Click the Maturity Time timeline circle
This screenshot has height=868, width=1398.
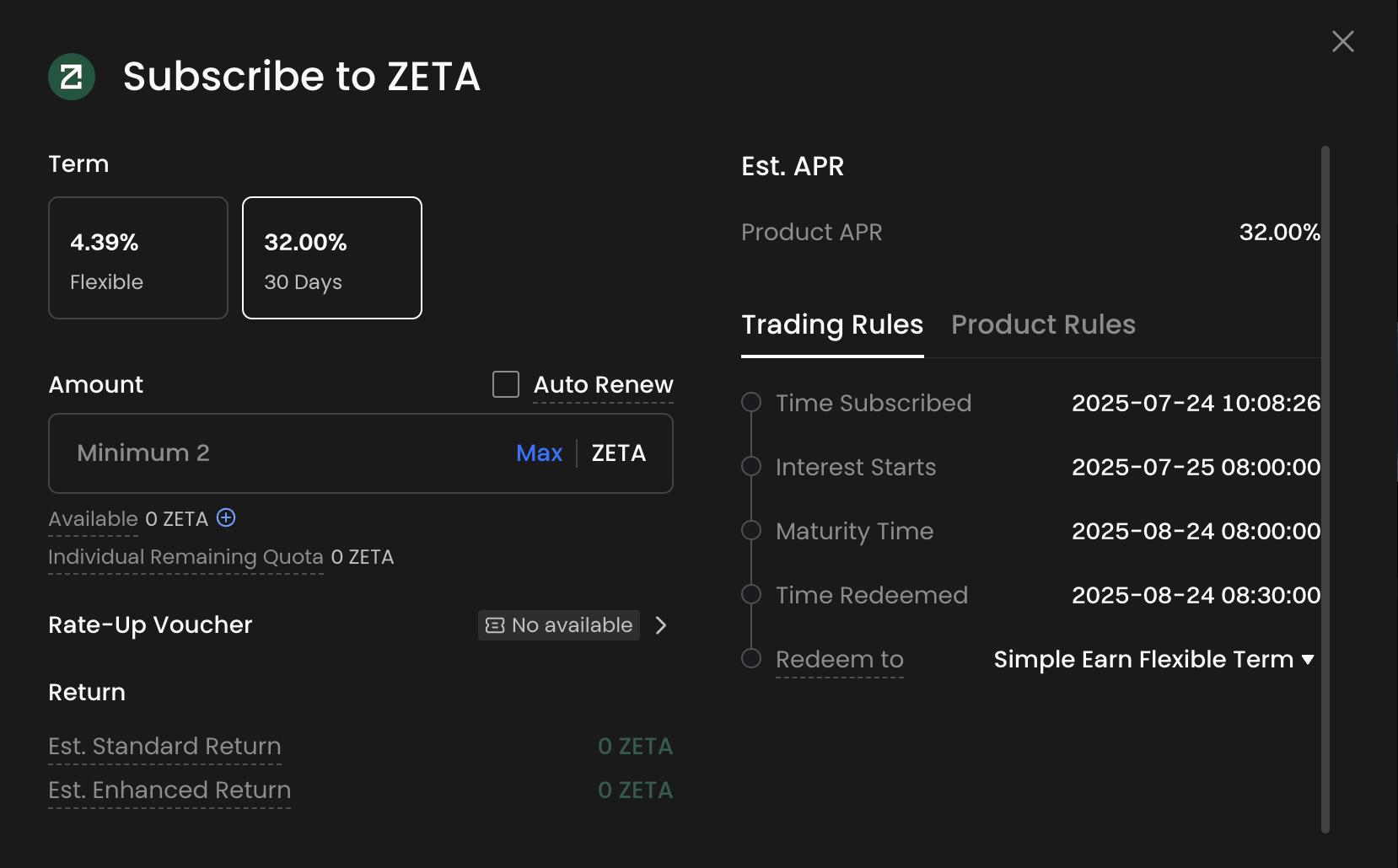click(x=751, y=531)
